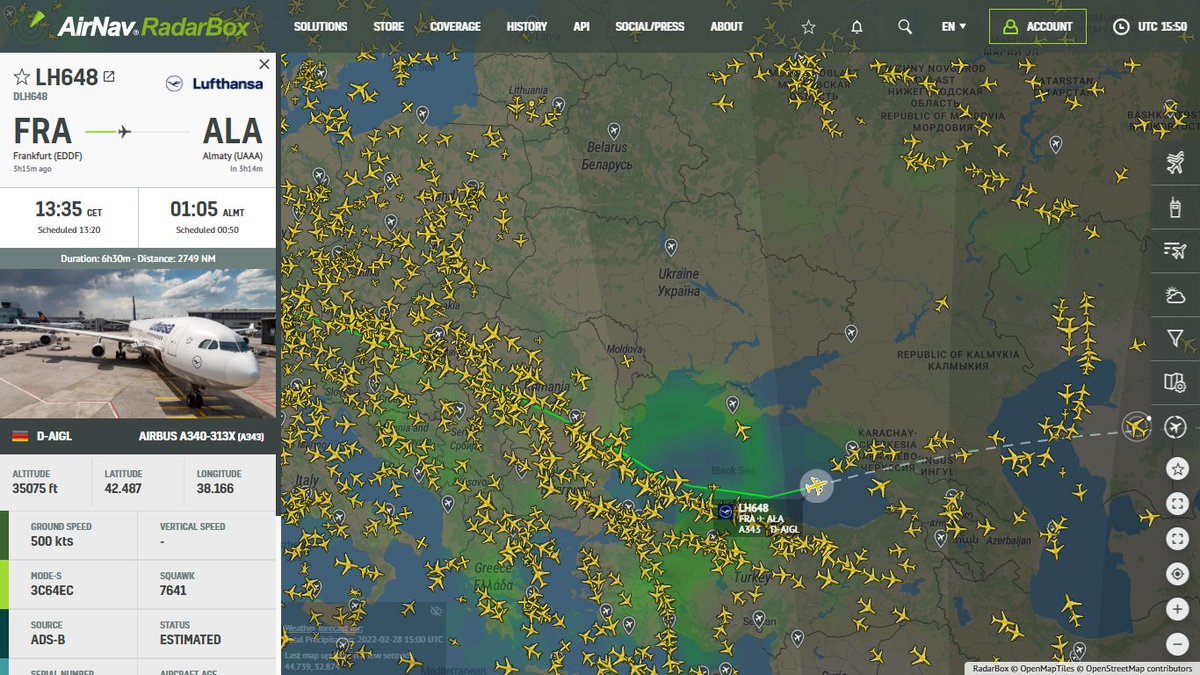Viewport: 1200px width, 675px height.
Task: Click the circled aircraft near Caspian Sea
Action: point(1137,427)
